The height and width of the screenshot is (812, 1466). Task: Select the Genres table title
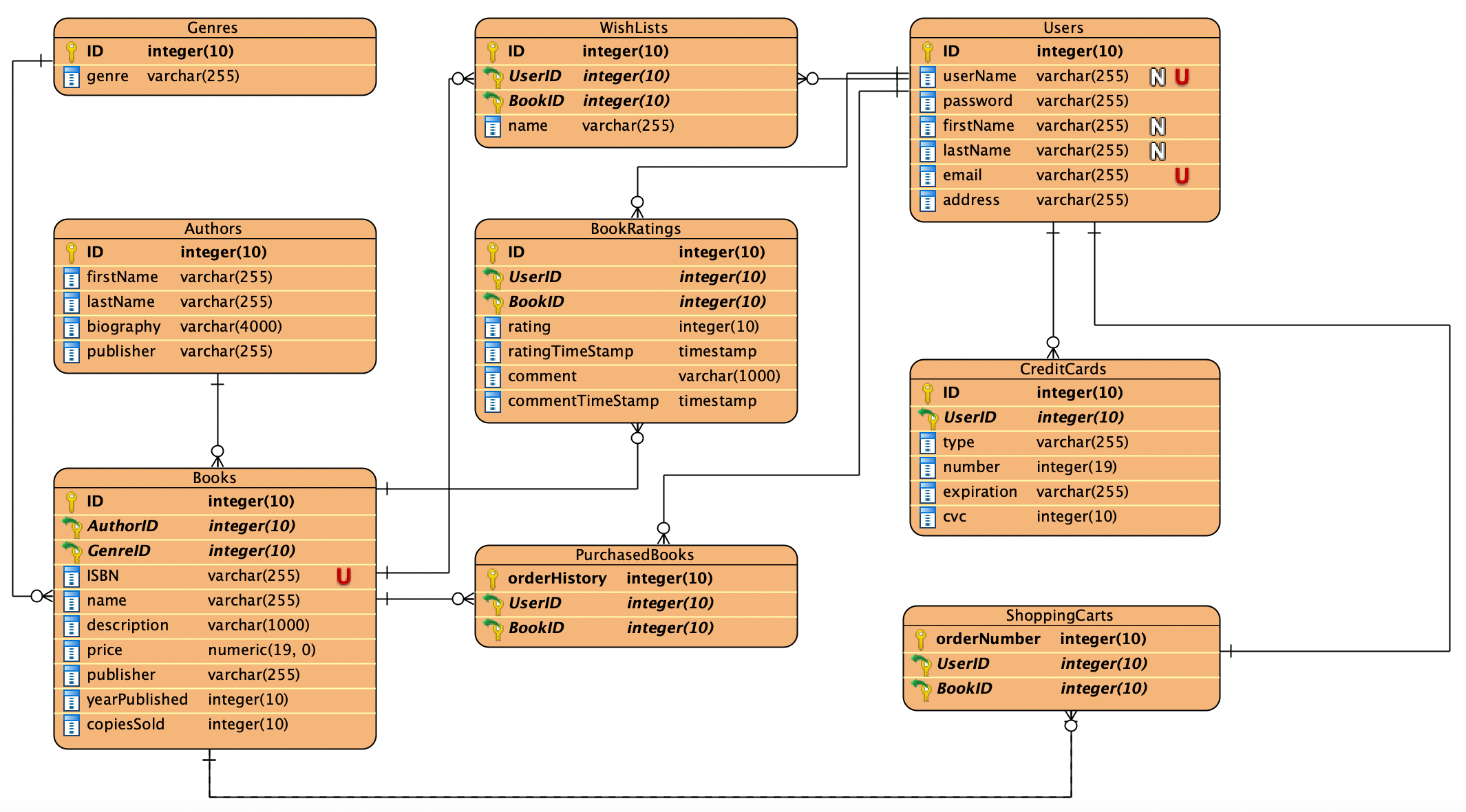212,28
